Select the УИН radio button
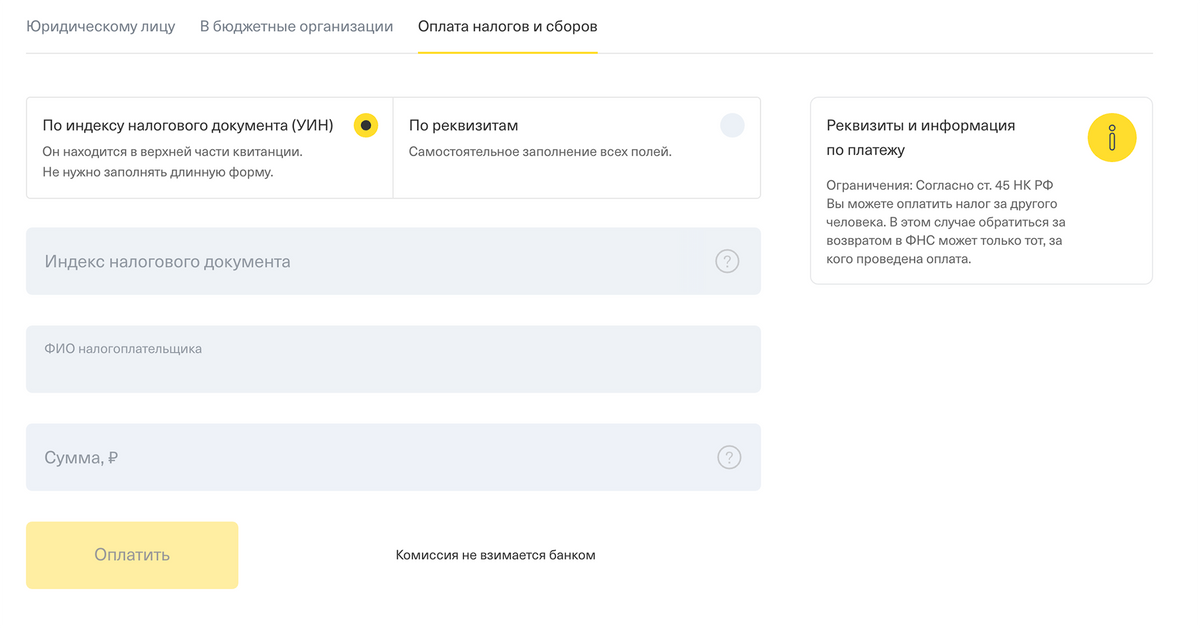The width and height of the screenshot is (1200, 628). [366, 126]
